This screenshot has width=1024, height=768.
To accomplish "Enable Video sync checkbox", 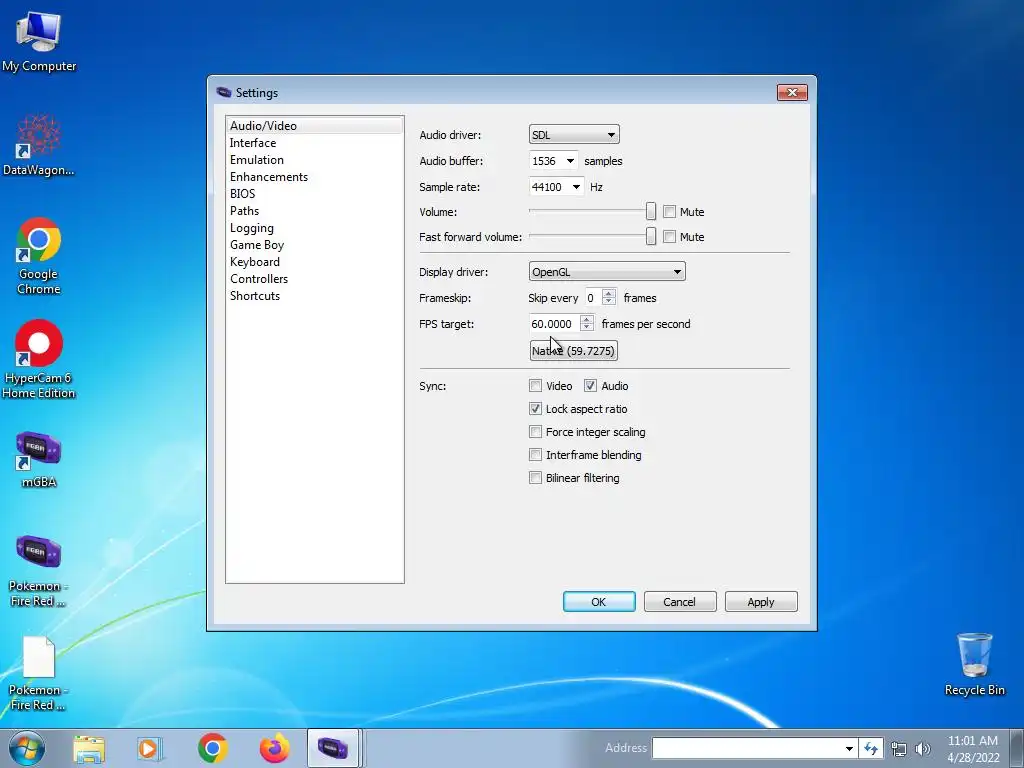I will point(536,386).
